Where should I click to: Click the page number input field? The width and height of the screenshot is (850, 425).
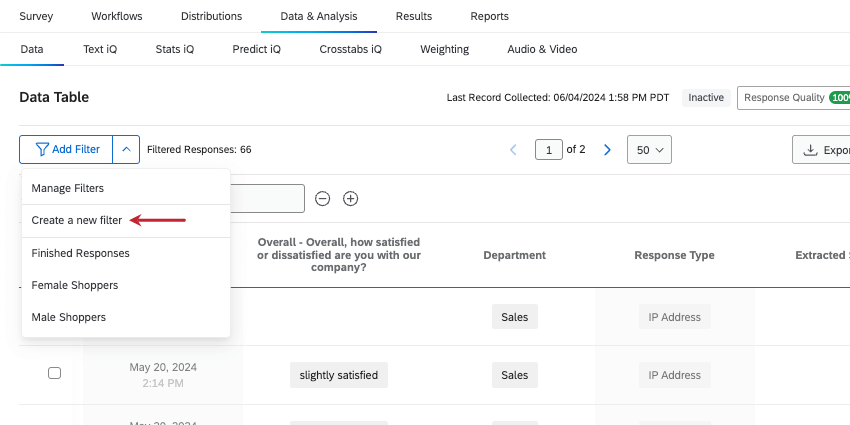(x=549, y=150)
